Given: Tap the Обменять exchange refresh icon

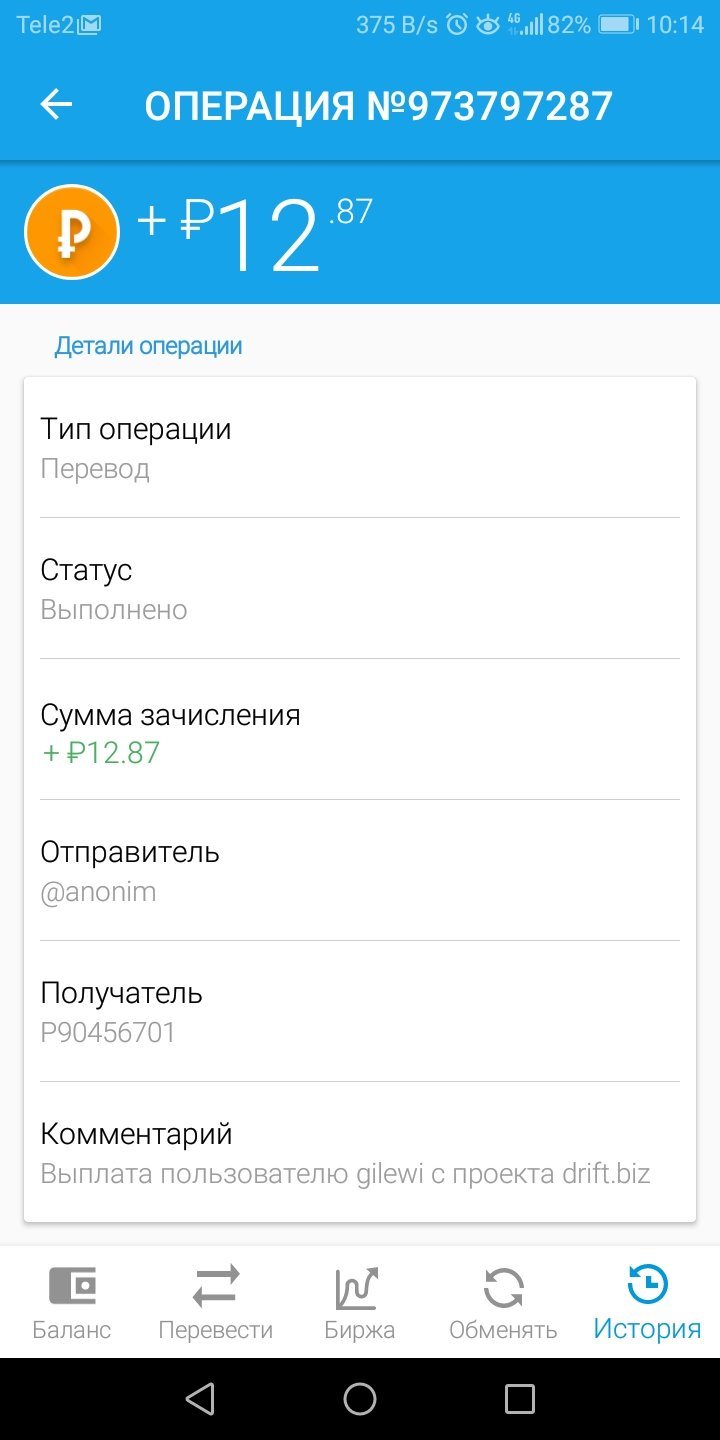Looking at the screenshot, I should click(x=503, y=1288).
